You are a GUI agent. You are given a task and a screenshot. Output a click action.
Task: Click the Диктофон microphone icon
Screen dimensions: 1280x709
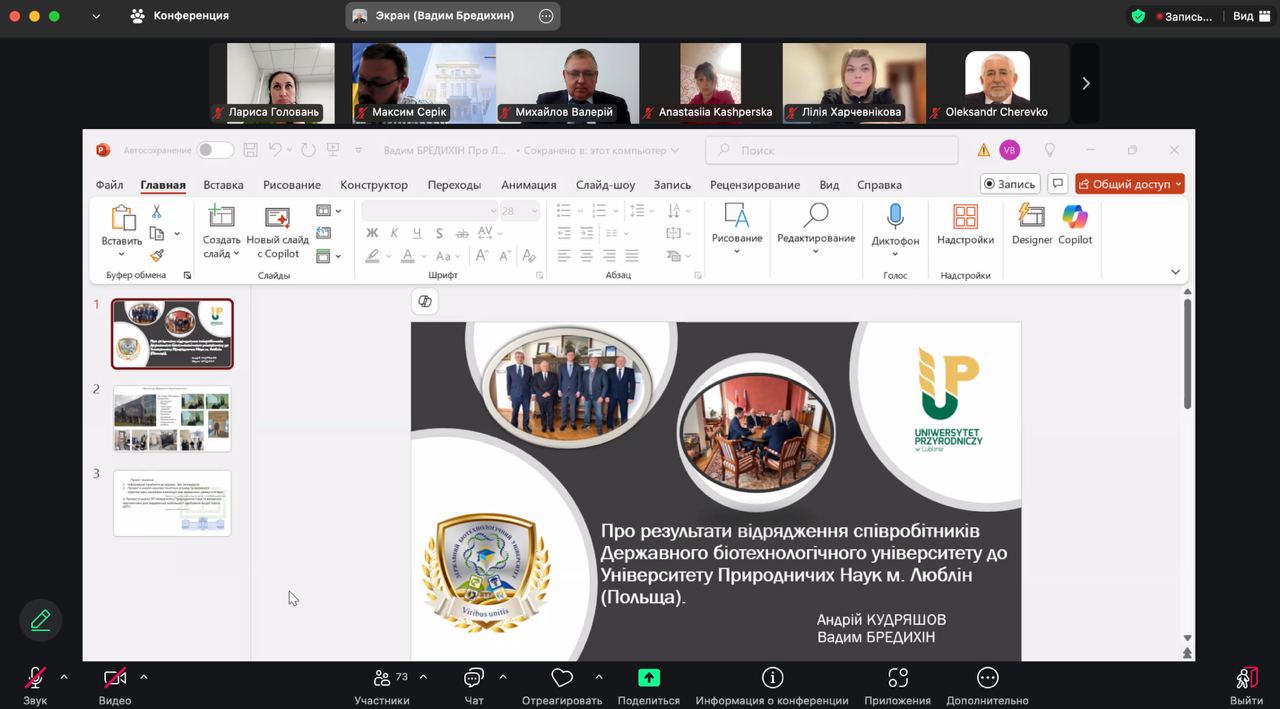click(895, 216)
